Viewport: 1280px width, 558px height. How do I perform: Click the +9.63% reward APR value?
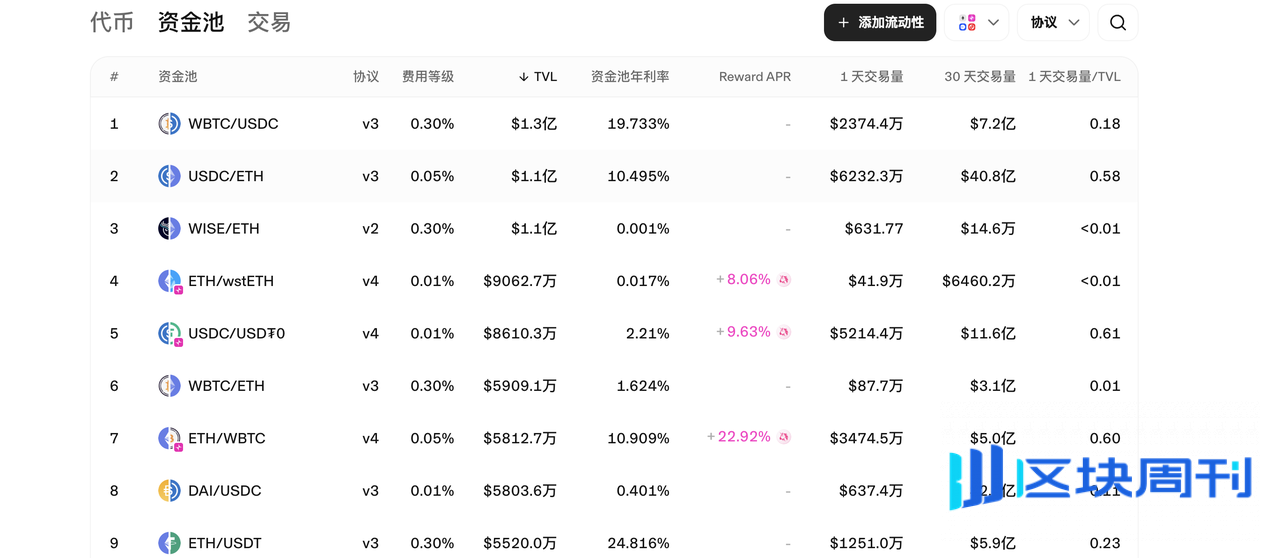(744, 332)
